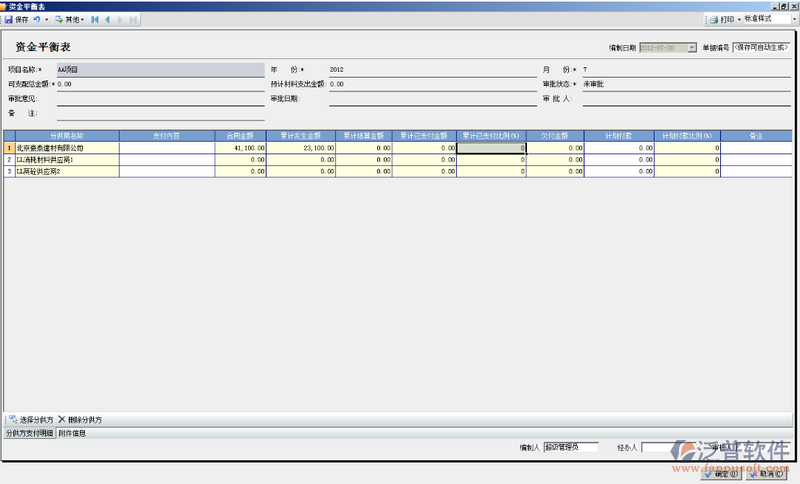Click the highlighted 累计已支付比例 cell in row 1
Viewport: 800px width, 484px height.
(491, 148)
